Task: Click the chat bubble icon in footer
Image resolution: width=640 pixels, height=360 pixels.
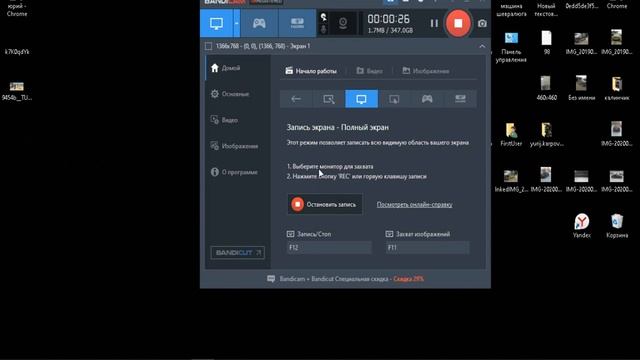Action: (x=271, y=279)
